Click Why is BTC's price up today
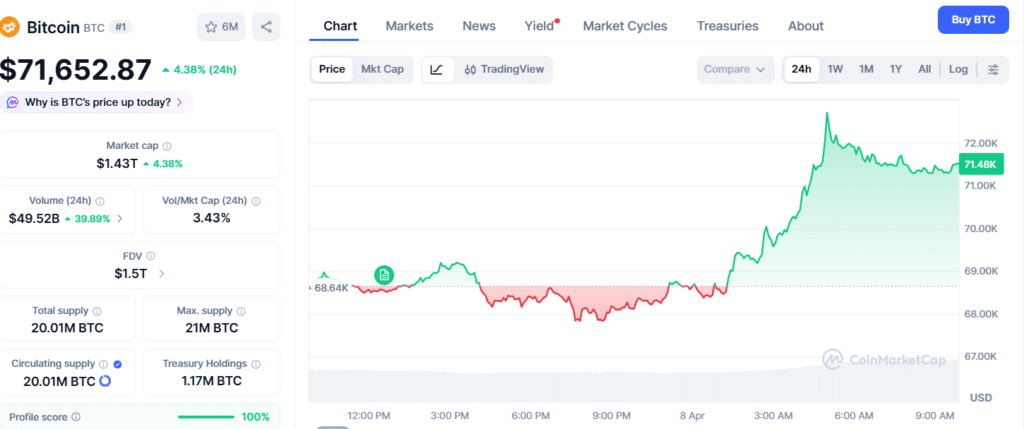 [97, 103]
